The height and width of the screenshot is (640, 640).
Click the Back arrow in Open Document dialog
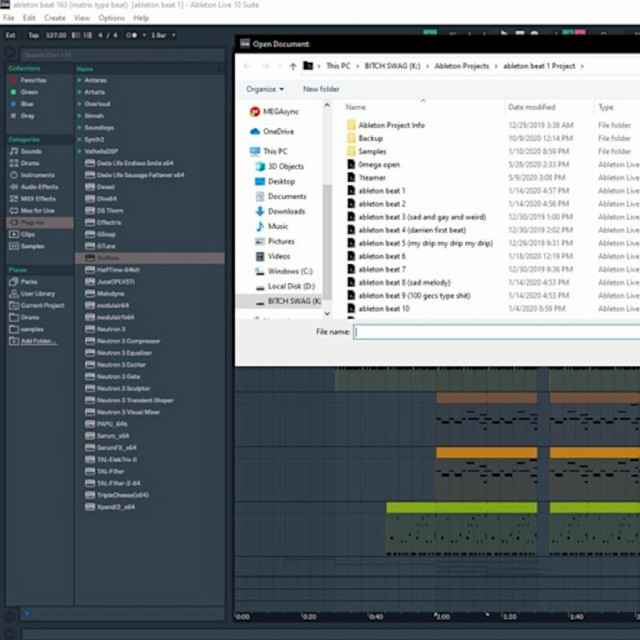click(x=247, y=66)
